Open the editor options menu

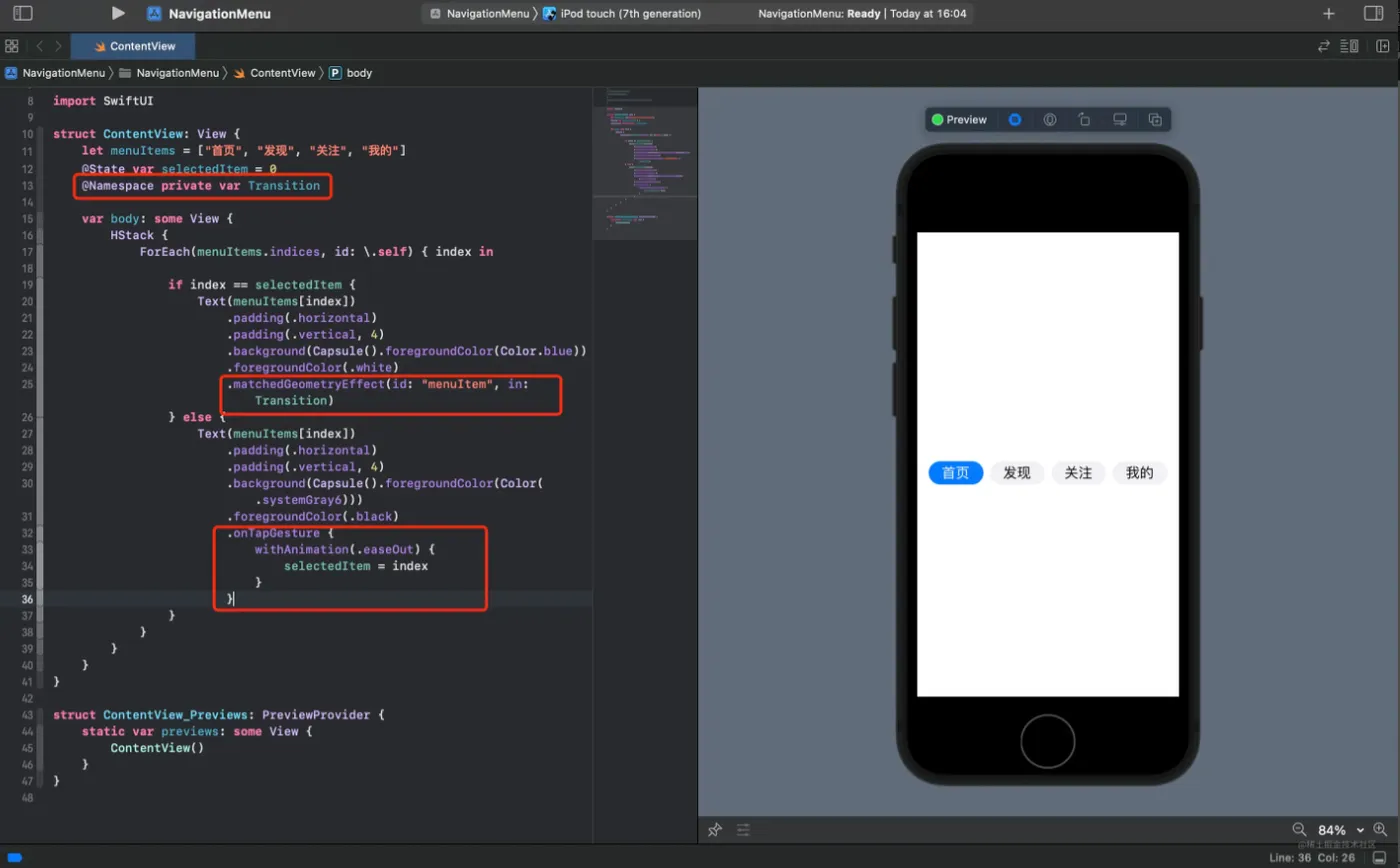1349,46
